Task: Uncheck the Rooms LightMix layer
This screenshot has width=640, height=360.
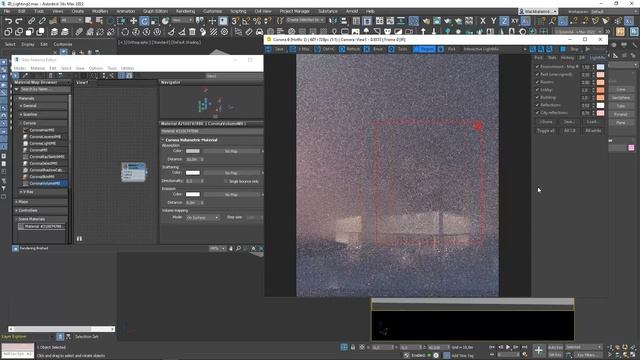Action: point(537,82)
